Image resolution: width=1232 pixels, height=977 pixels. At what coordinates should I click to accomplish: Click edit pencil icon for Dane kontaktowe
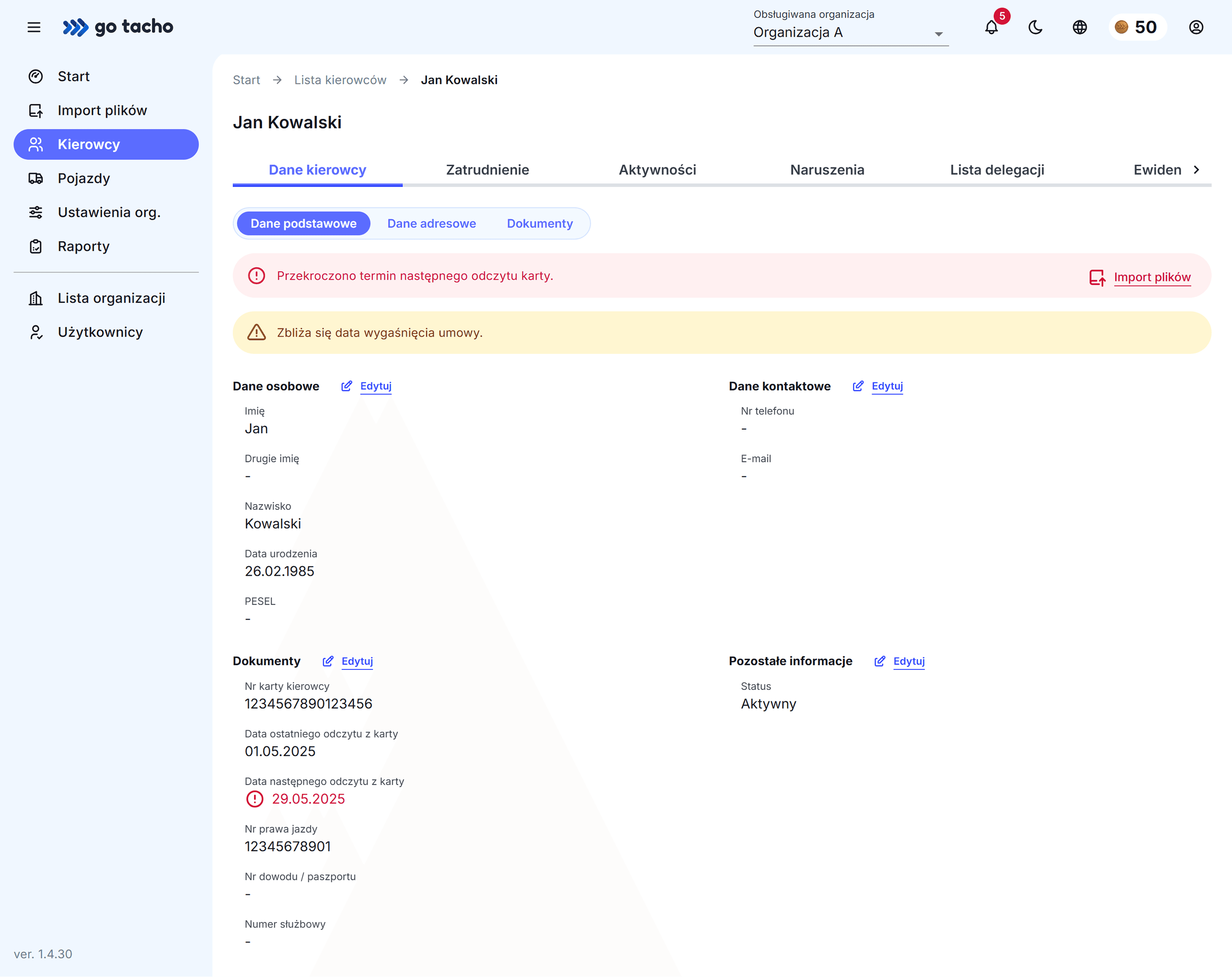[858, 386]
